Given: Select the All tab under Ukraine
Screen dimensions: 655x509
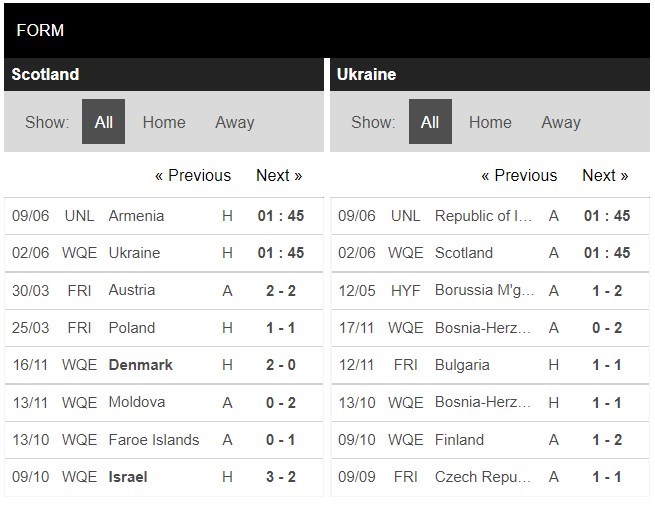Looking at the screenshot, I should (430, 122).
